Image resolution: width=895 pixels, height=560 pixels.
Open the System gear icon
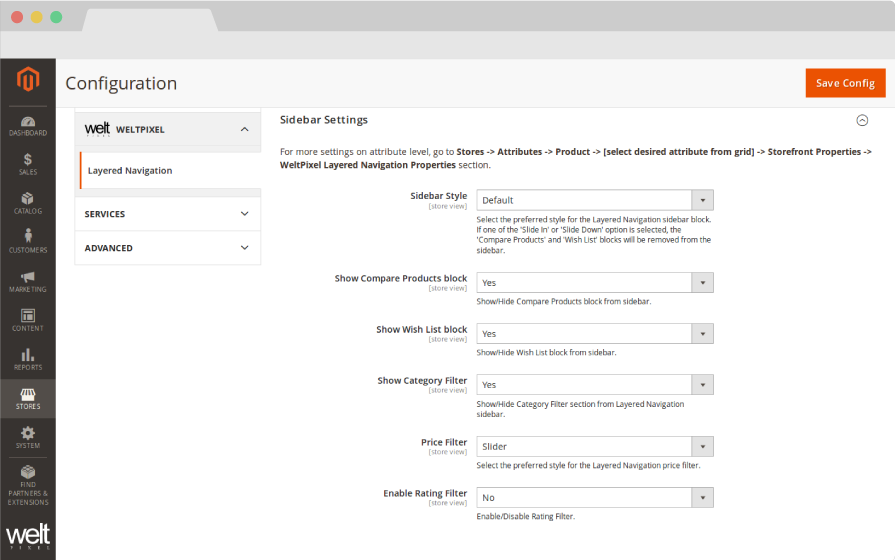(27, 437)
